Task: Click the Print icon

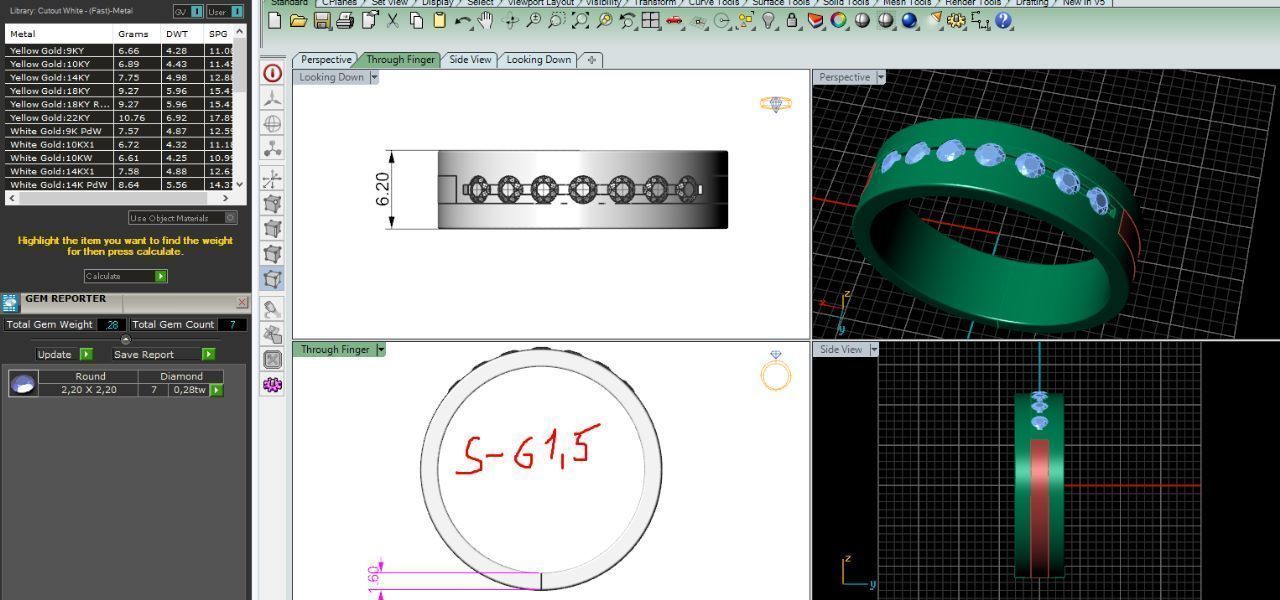Action: click(345, 20)
